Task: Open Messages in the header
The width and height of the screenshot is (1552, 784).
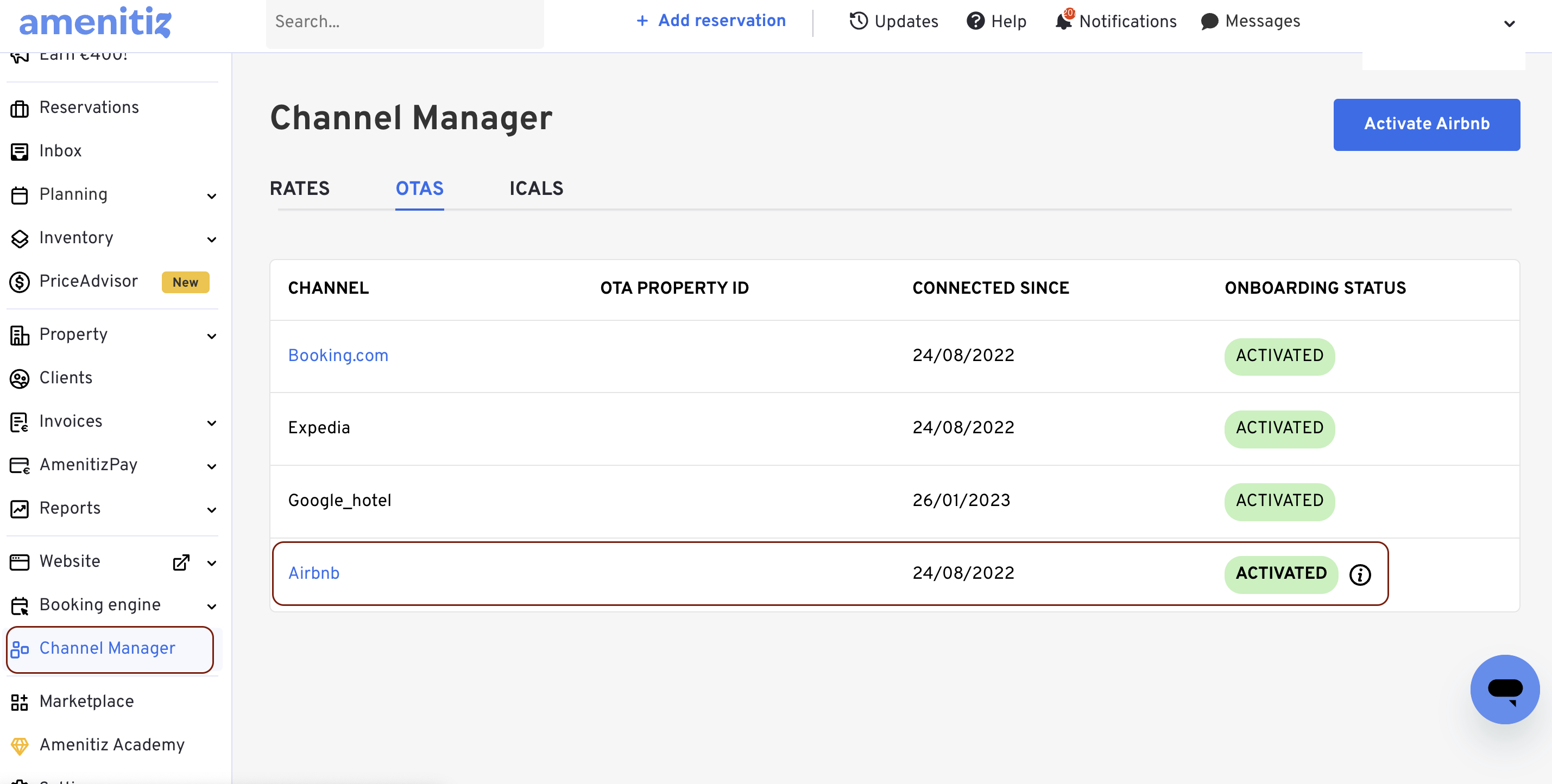Action: point(1250,21)
